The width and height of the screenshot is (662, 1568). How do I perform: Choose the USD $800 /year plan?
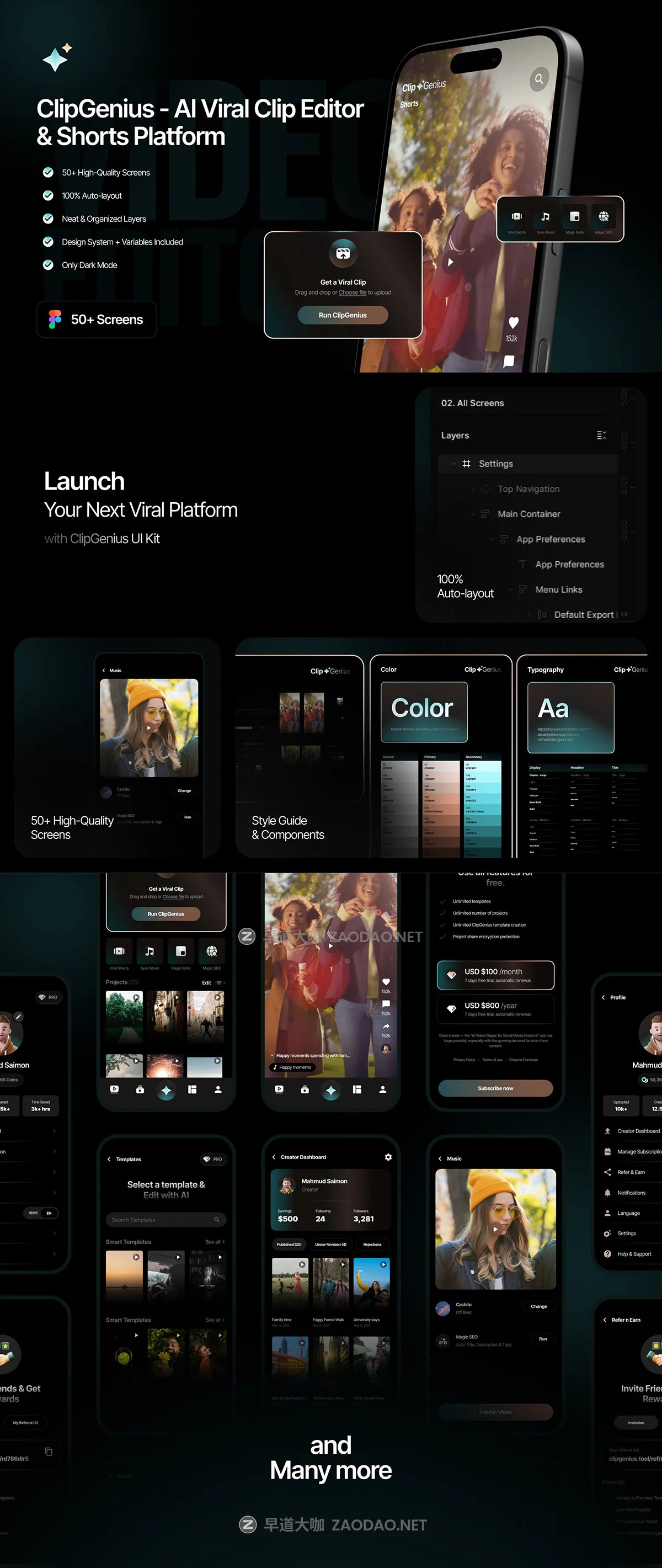[495, 1008]
